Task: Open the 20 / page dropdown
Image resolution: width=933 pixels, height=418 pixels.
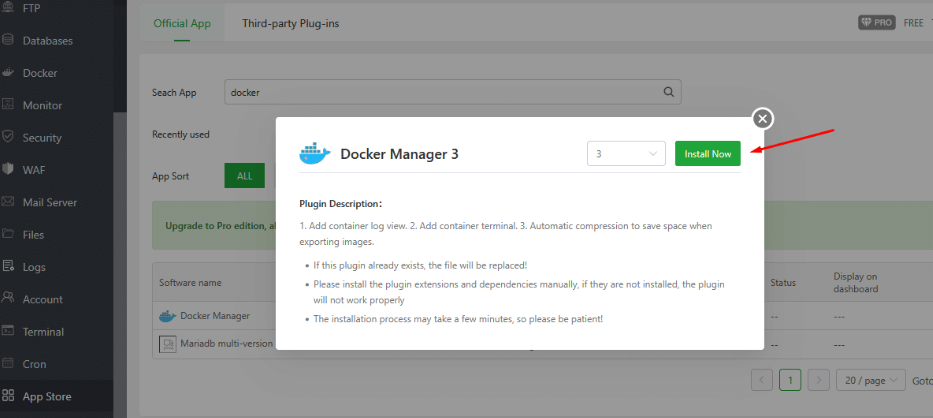Action: (871, 380)
